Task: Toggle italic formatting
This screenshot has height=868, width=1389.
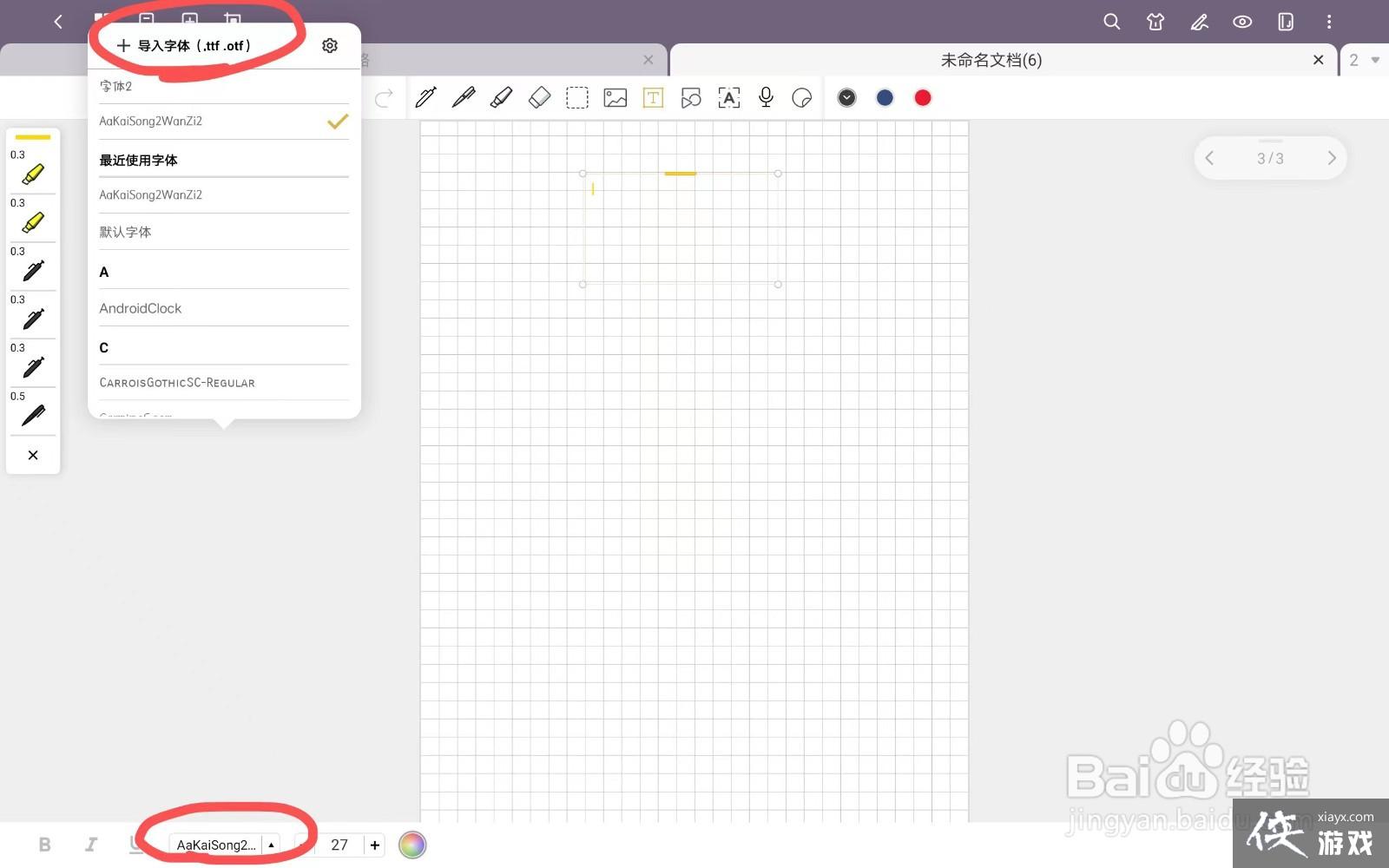Action: (x=90, y=845)
